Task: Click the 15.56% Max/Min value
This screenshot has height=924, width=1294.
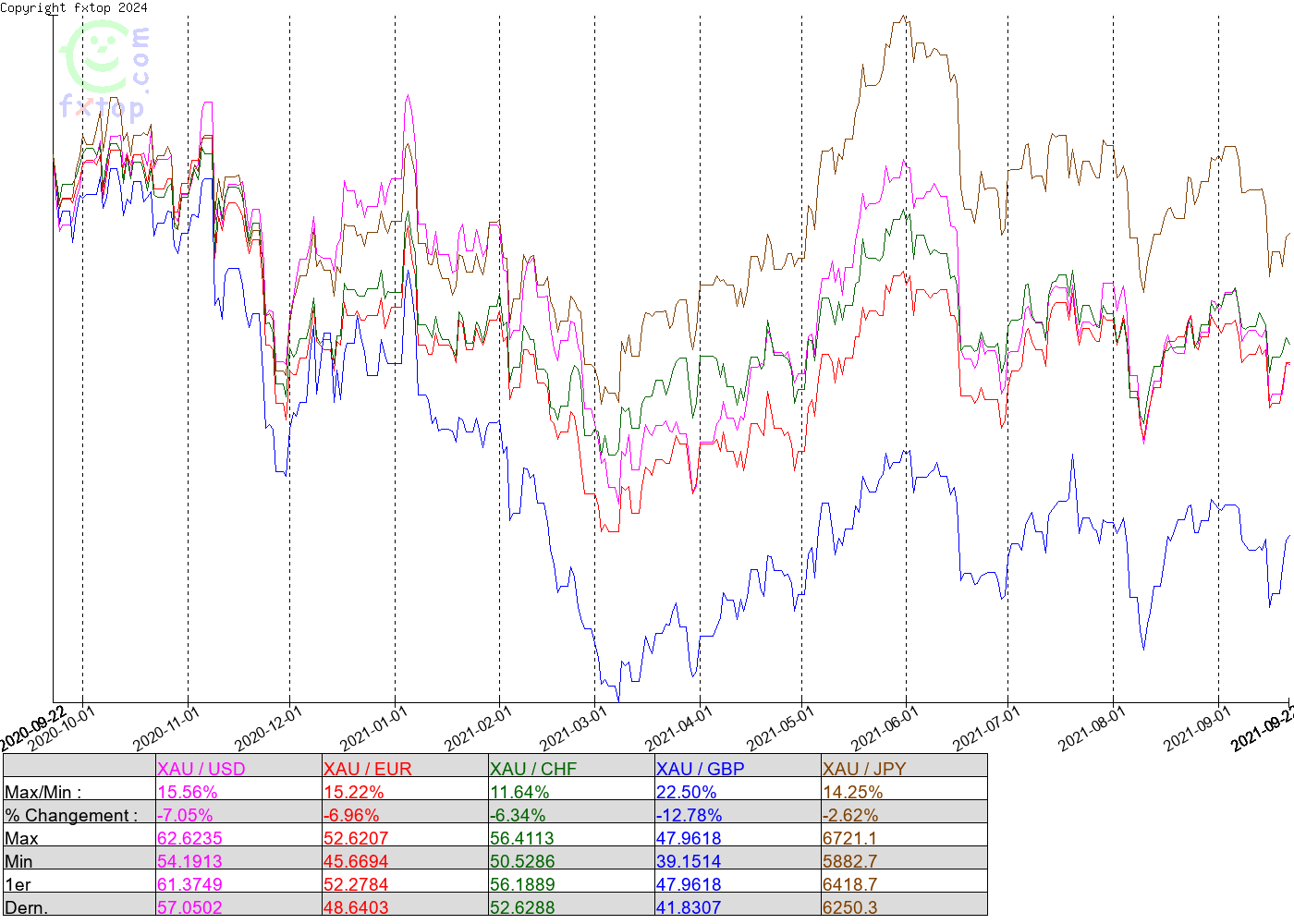Action: coord(188,792)
